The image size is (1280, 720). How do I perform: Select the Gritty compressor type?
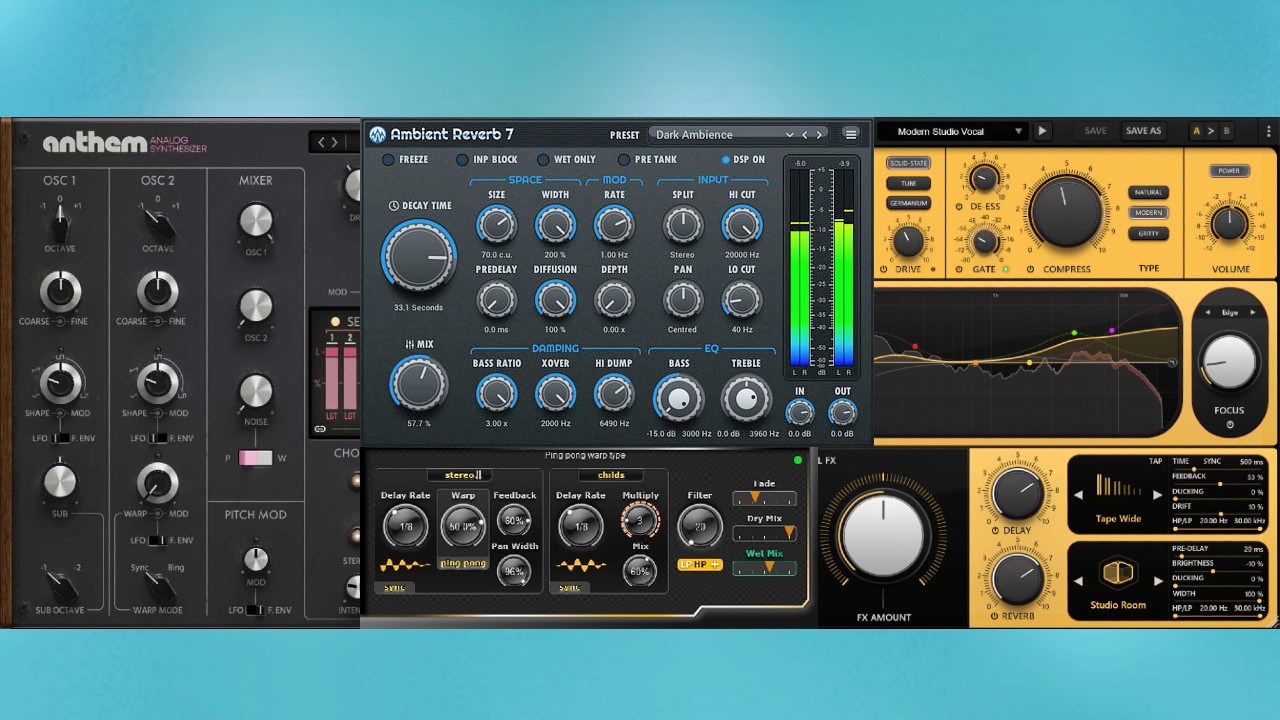[x=1149, y=233]
